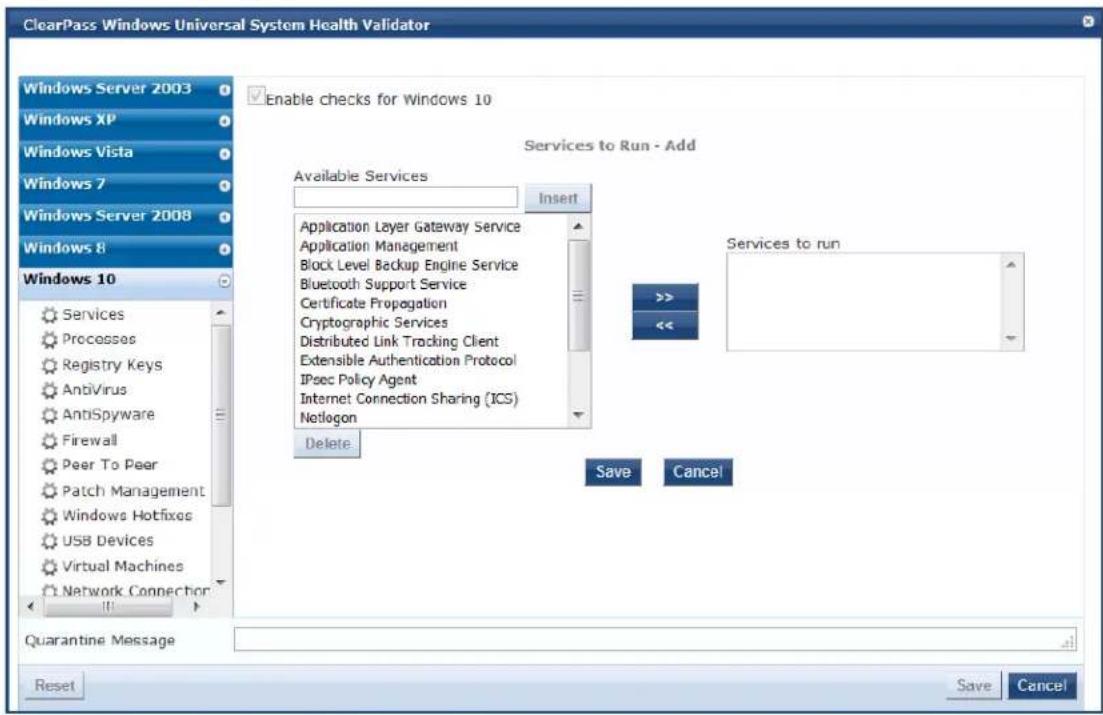Expand the Windows Server 2008 section

pos(224,217)
